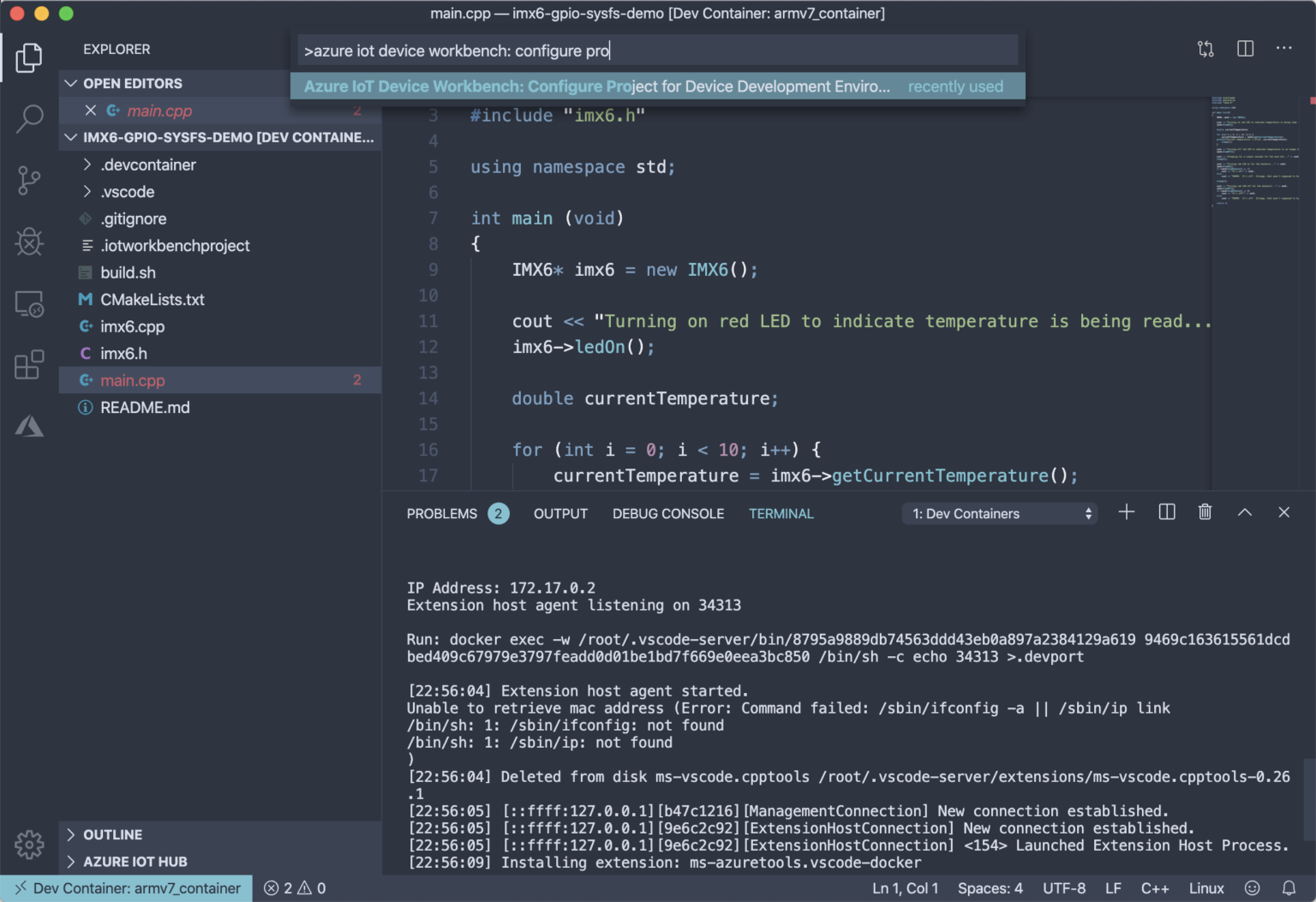The image size is (1316, 902).
Task: Open README.md from the explorer
Action: [145, 408]
